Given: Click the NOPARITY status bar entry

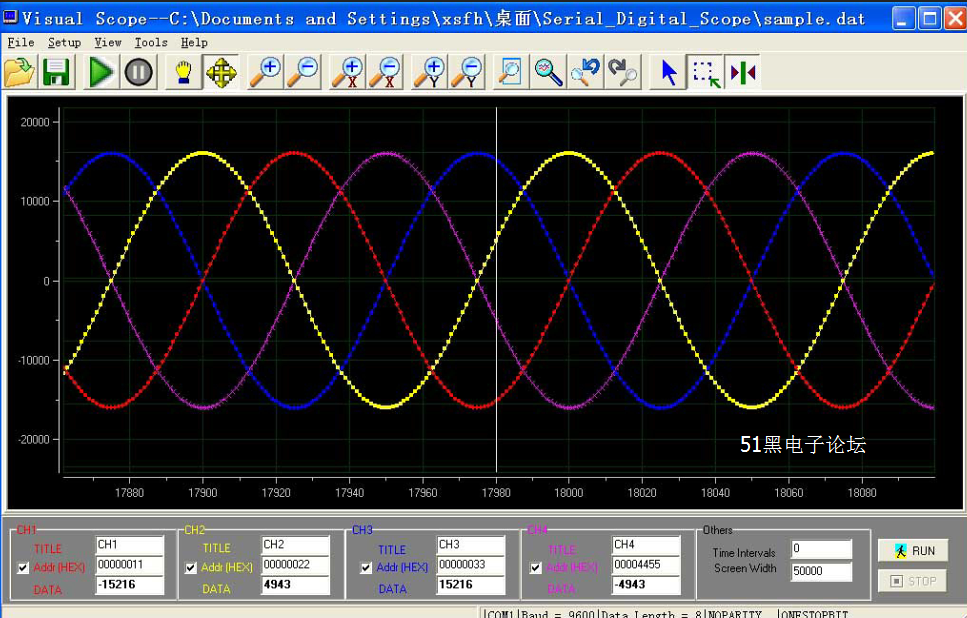Looking at the screenshot, I should coord(735,614).
